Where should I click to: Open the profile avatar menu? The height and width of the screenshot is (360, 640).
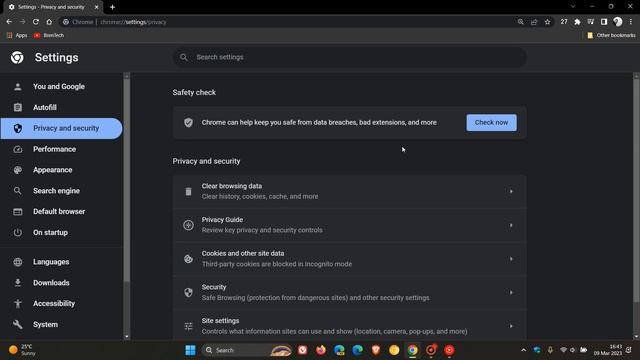[618, 22]
